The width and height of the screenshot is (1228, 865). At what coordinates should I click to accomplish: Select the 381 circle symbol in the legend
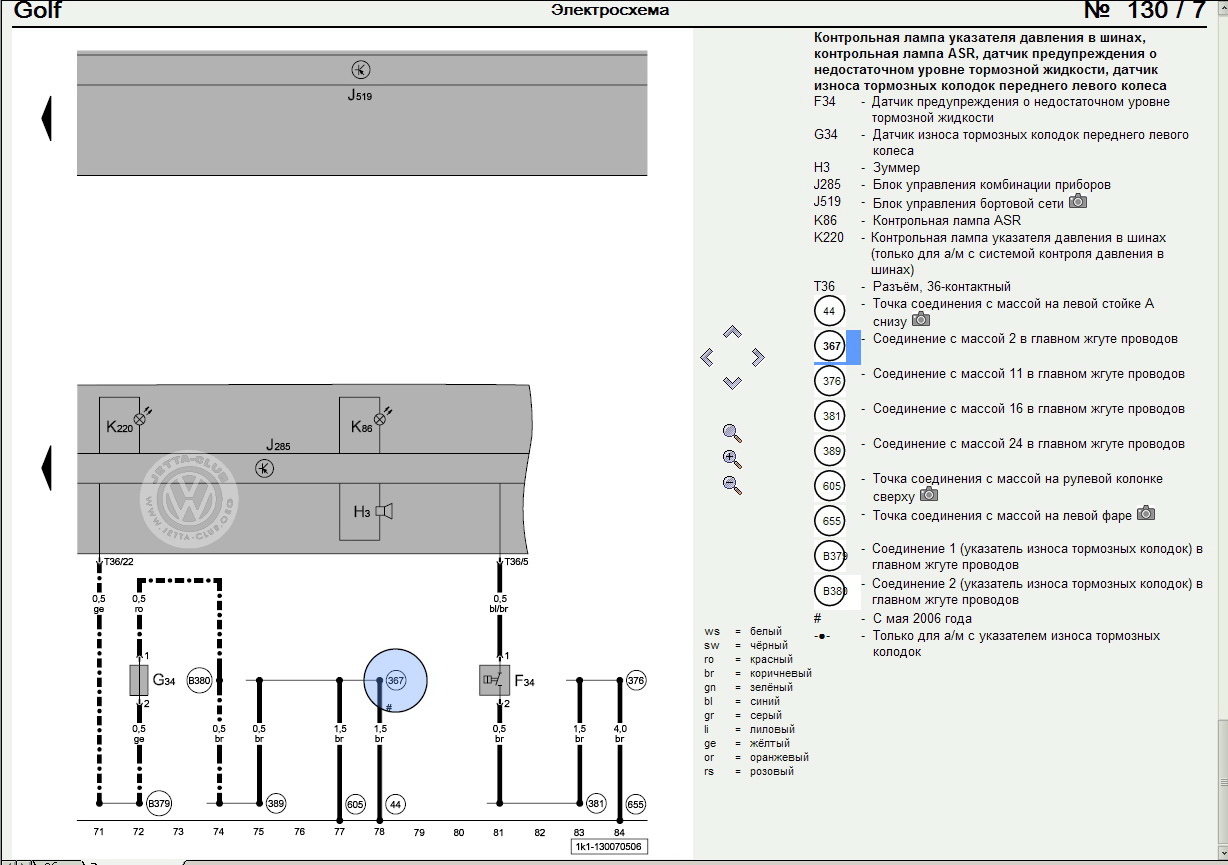coord(830,417)
